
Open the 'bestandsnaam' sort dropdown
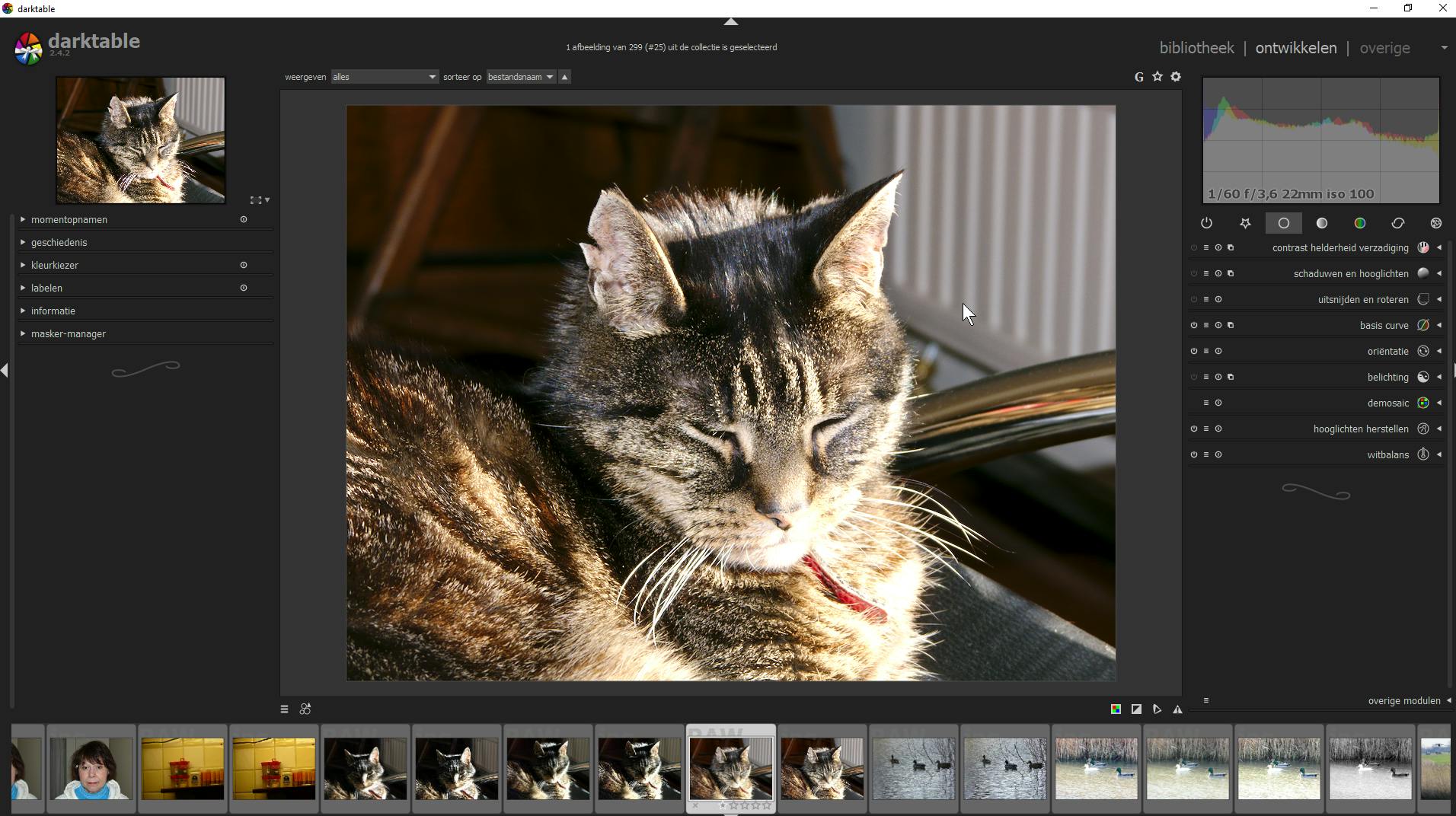[521, 77]
